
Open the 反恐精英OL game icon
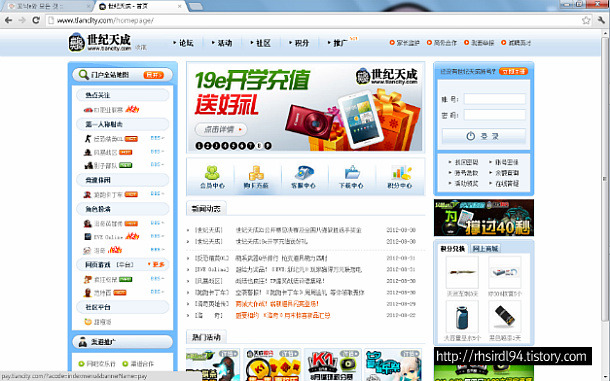pos(88,139)
